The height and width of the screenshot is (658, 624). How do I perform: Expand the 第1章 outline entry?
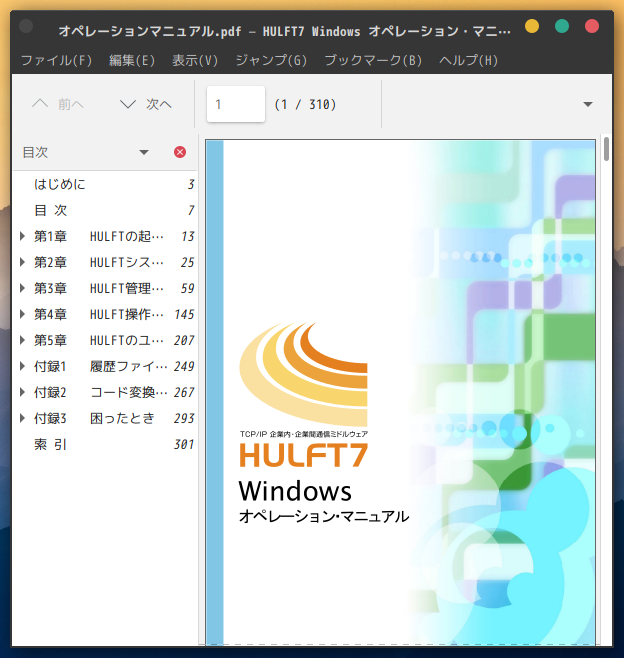pyautogui.click(x=22, y=236)
